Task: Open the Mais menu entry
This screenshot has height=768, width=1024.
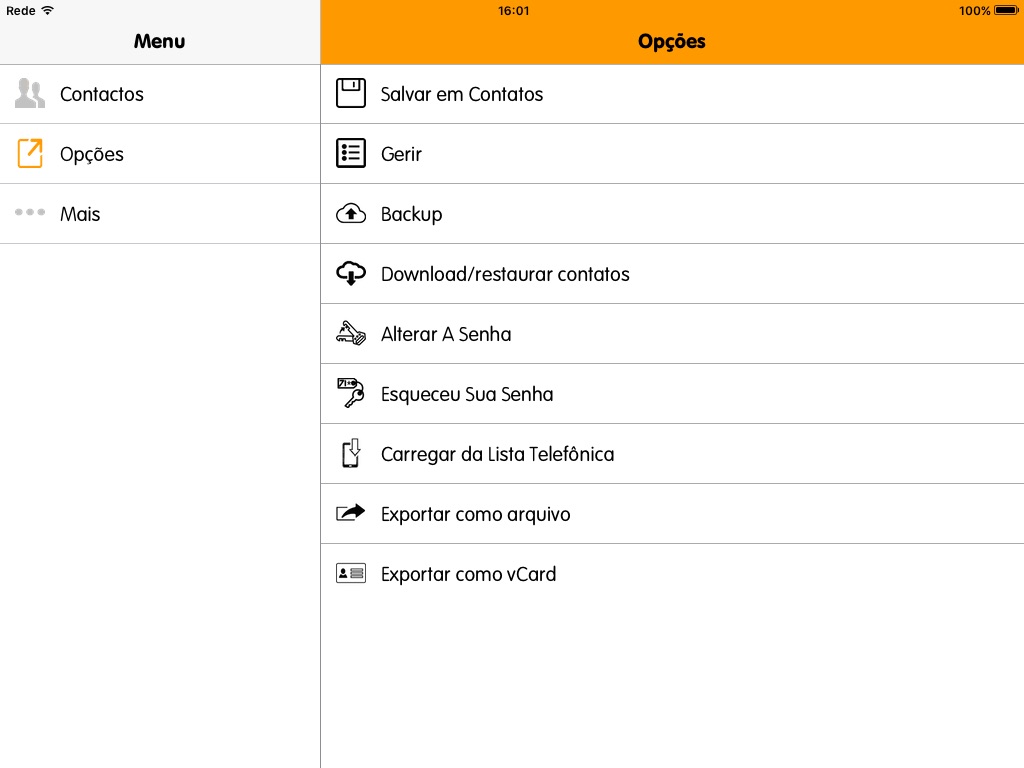Action: point(80,214)
